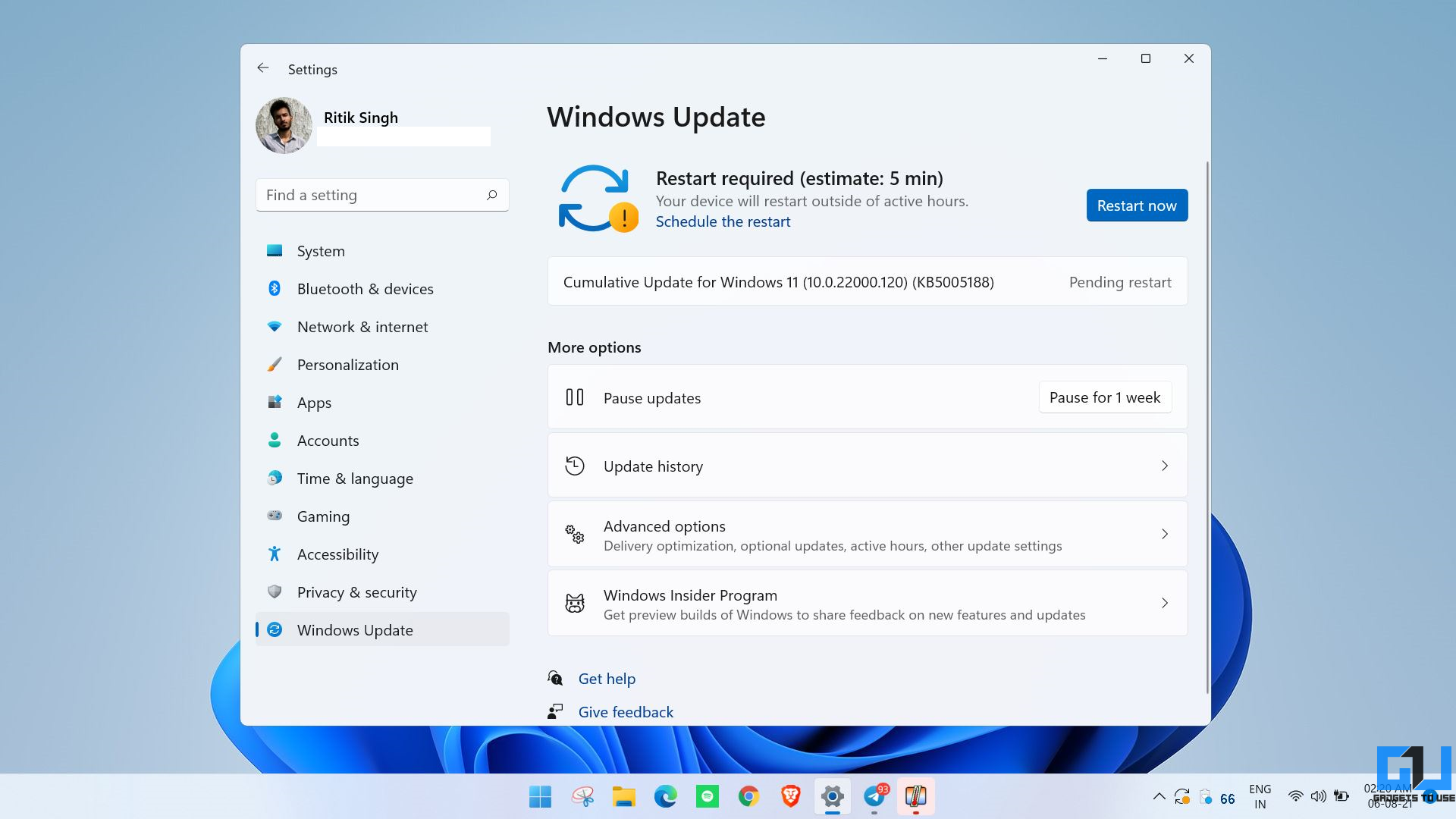The width and height of the screenshot is (1456, 819).
Task: Close the Settings window
Action: tap(1189, 58)
